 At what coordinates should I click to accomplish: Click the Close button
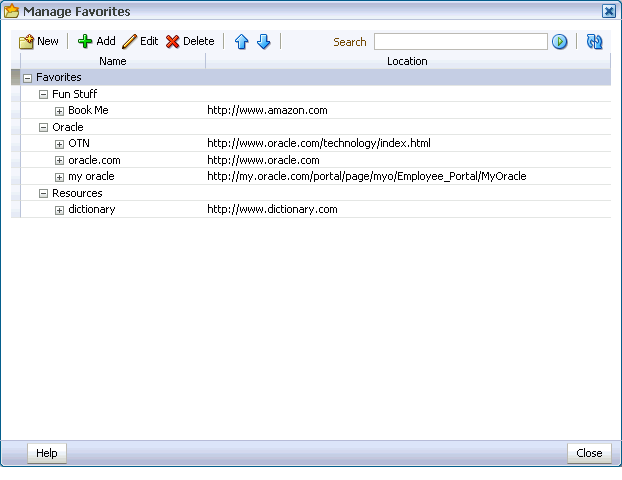pyautogui.click(x=589, y=453)
